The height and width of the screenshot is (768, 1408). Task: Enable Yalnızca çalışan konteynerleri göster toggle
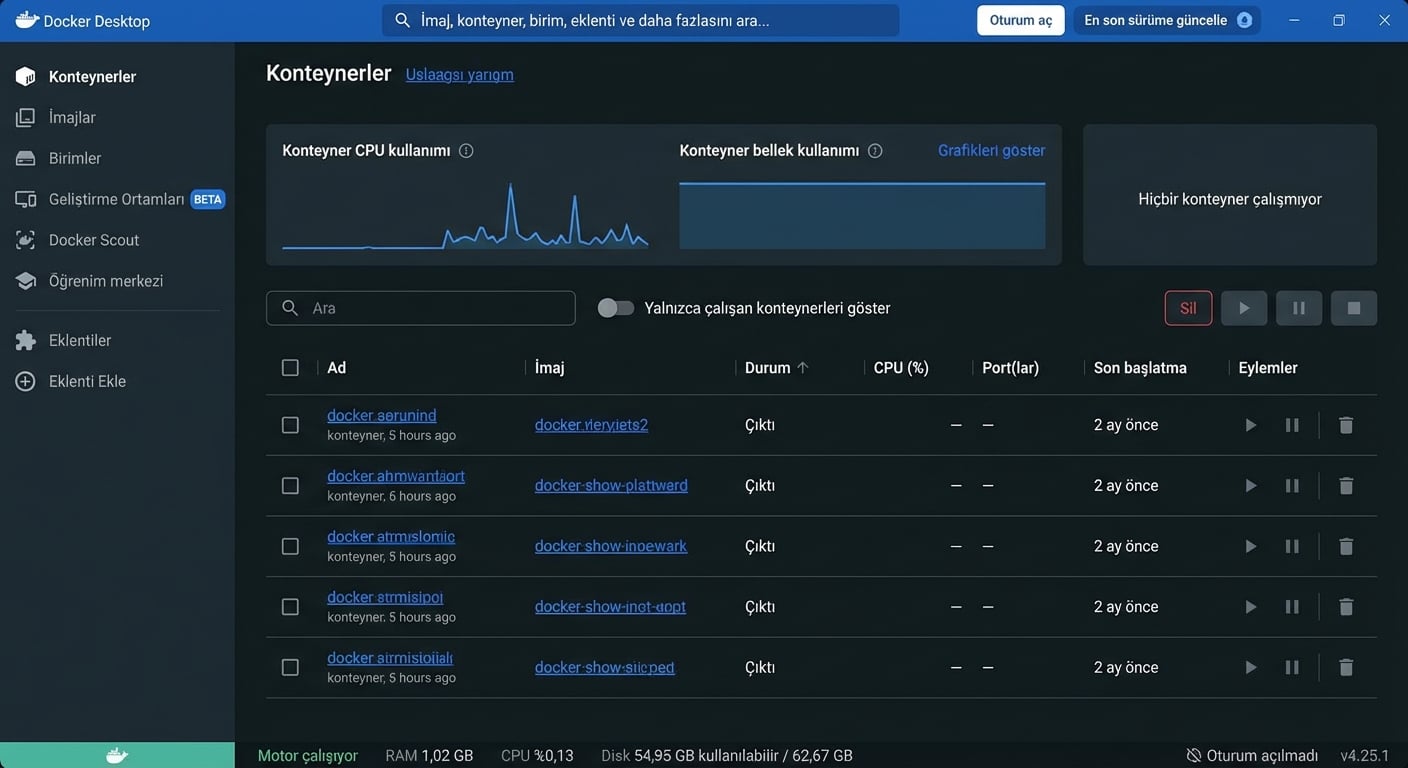point(616,308)
